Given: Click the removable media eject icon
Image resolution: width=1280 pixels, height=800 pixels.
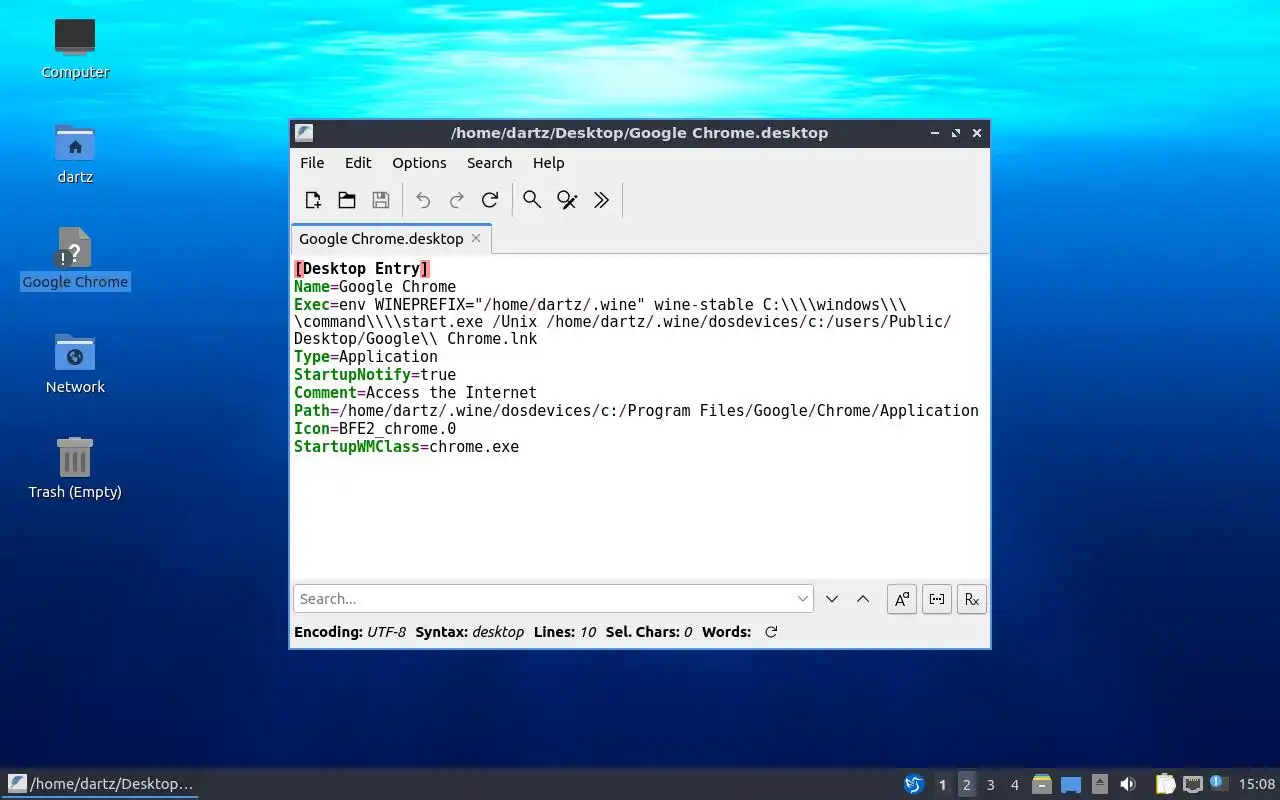Looking at the screenshot, I should click(x=1099, y=784).
